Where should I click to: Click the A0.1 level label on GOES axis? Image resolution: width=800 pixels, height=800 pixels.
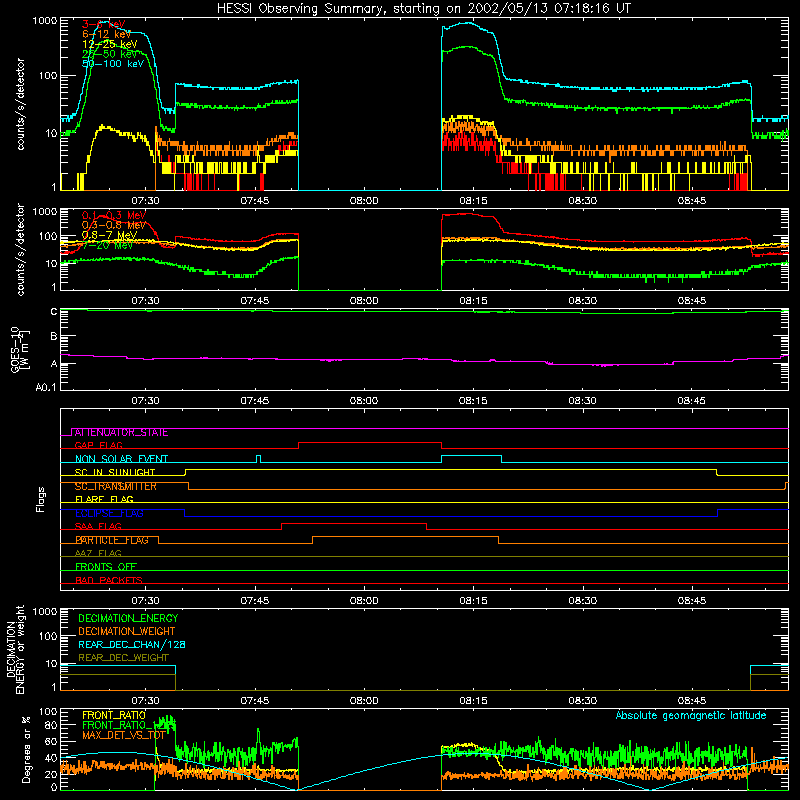pyautogui.click(x=46, y=388)
